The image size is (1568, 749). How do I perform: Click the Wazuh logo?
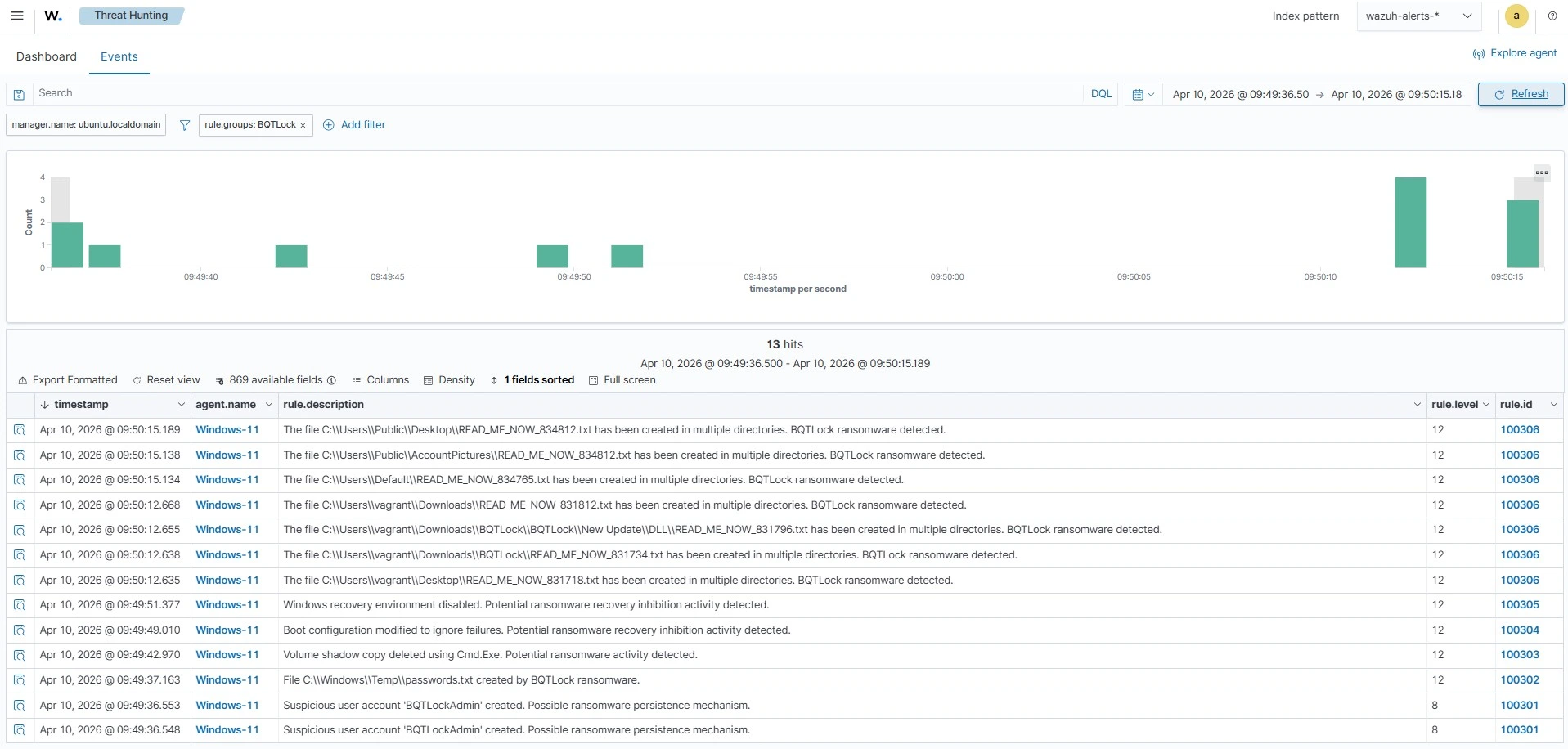tap(52, 16)
